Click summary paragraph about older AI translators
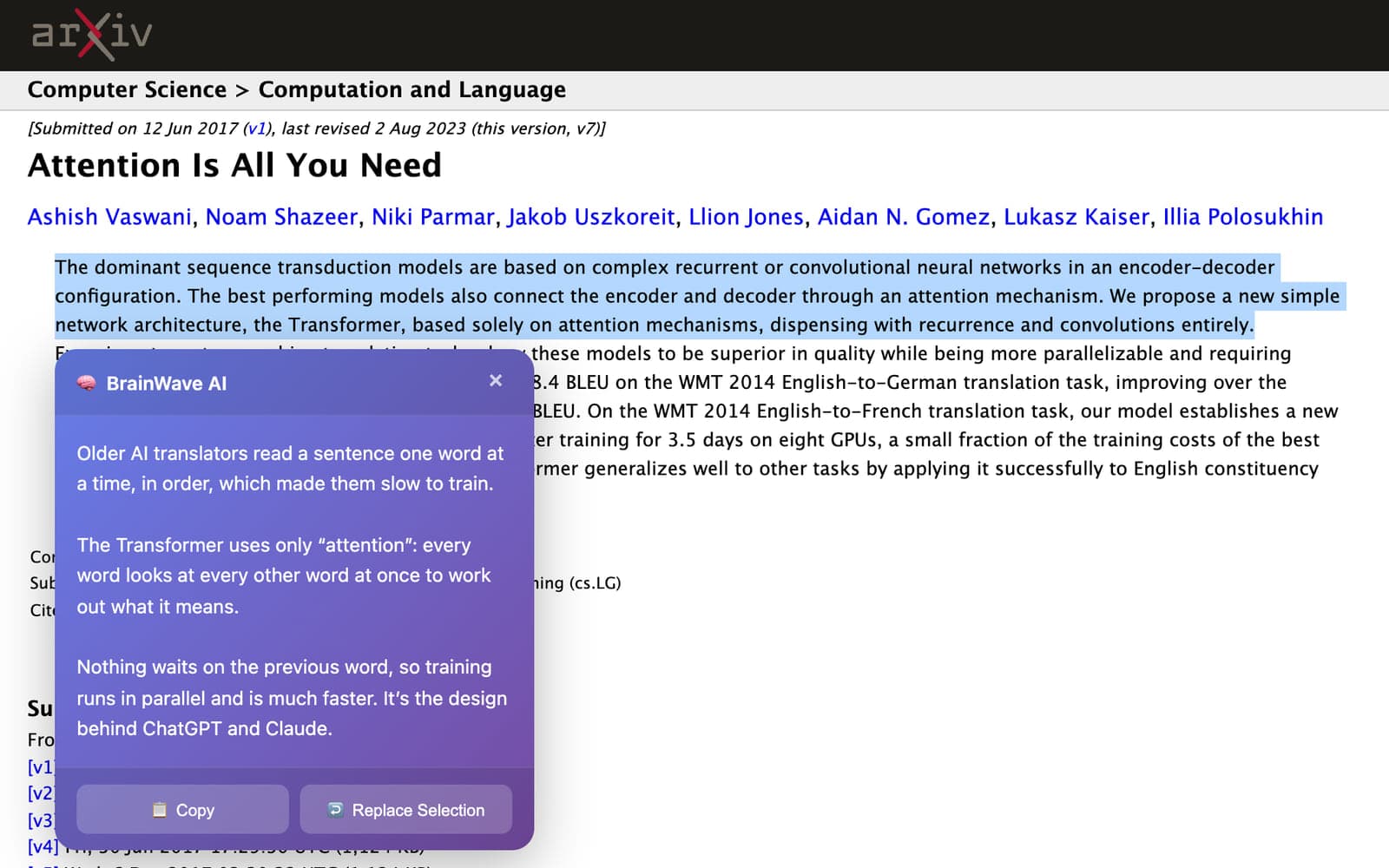 (x=290, y=469)
